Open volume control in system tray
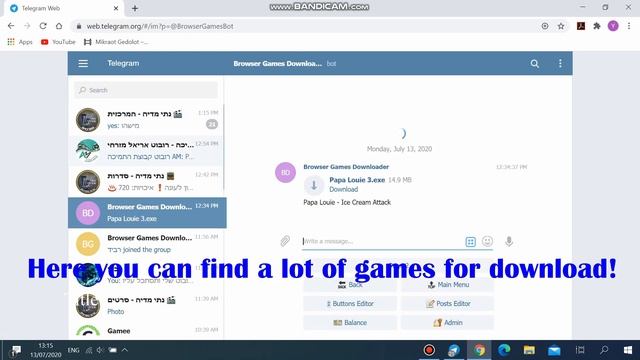Screen dimensions: 640x360 point(100,350)
